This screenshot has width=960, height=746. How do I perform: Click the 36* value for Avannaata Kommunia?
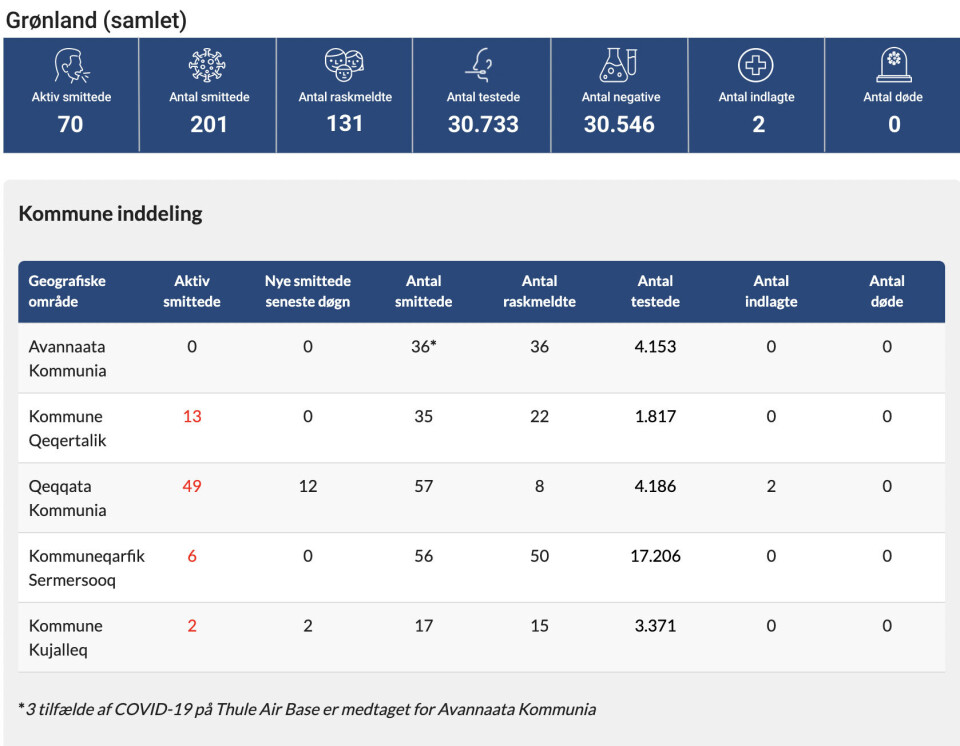tap(425, 347)
